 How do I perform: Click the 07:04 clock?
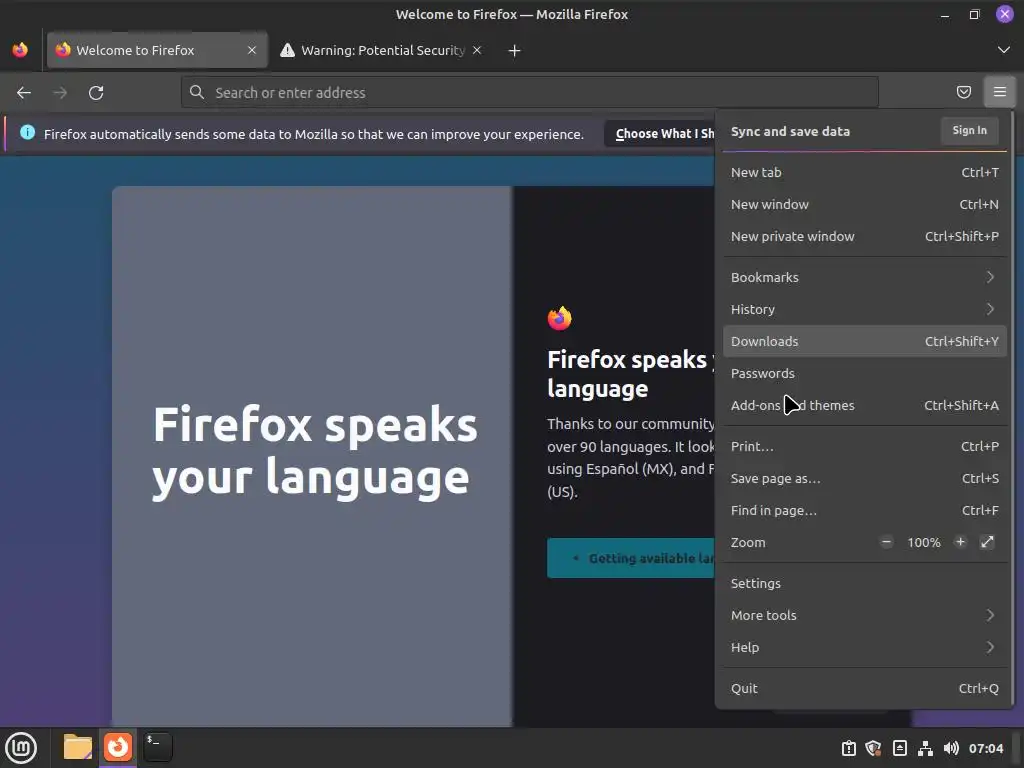click(x=986, y=748)
